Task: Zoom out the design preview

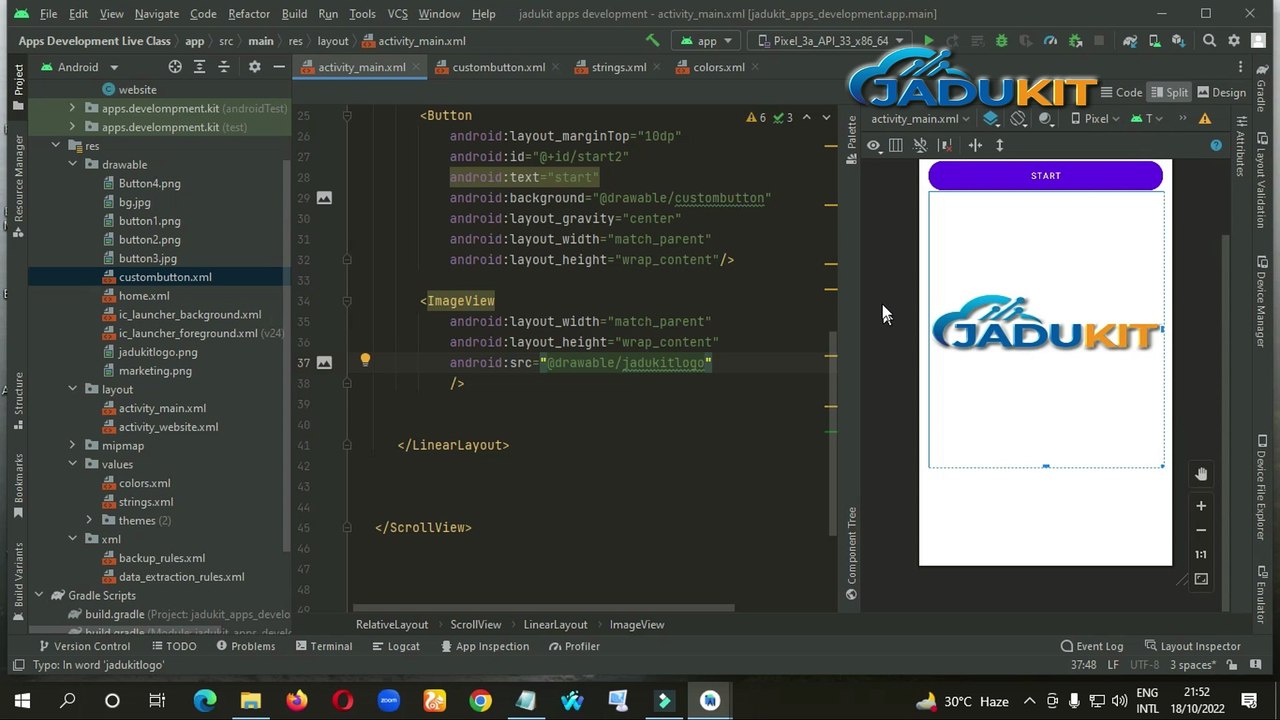Action: coord(1201,530)
